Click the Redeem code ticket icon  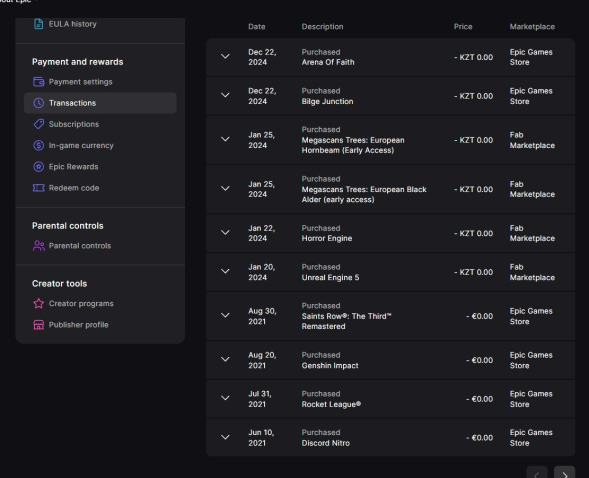coord(38,188)
